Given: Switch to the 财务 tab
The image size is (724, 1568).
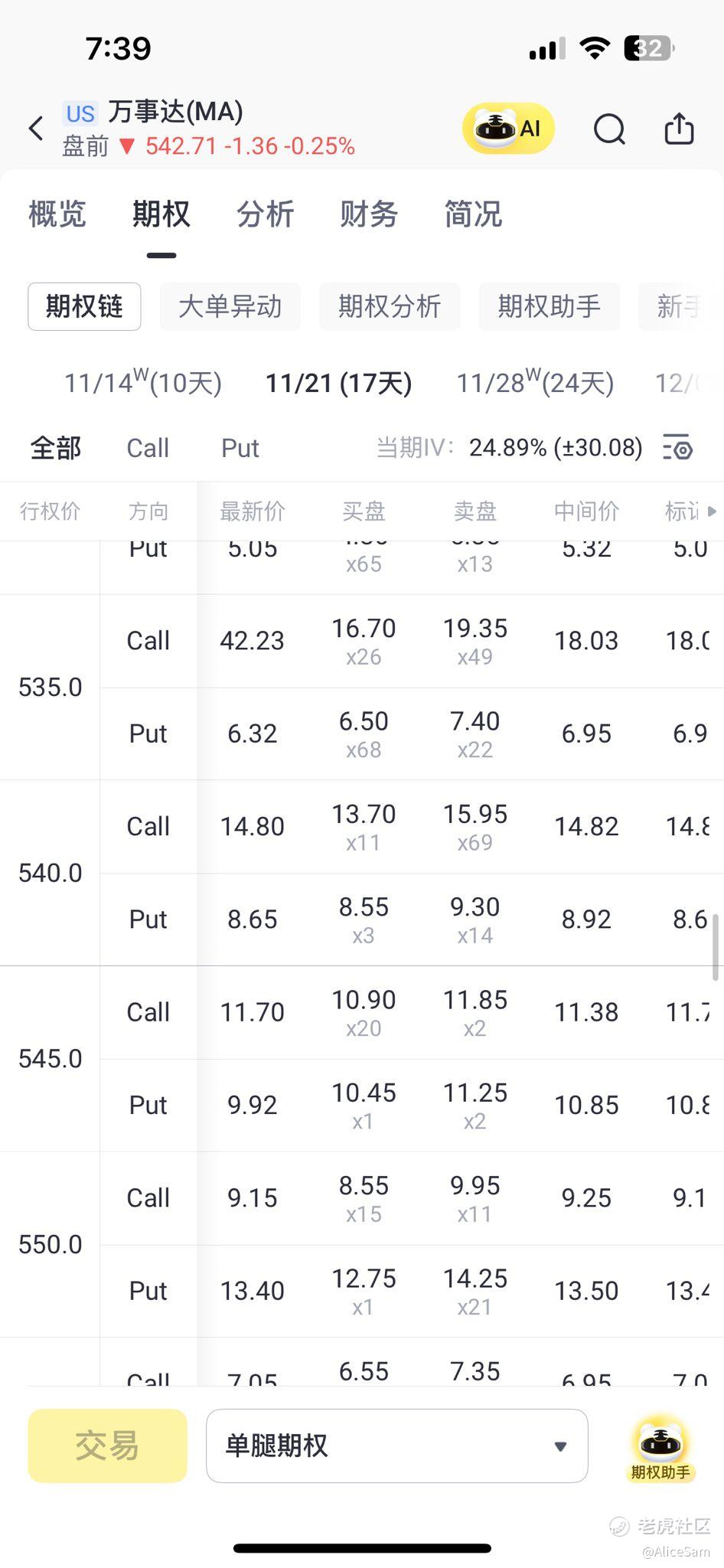Looking at the screenshot, I should tap(369, 214).
